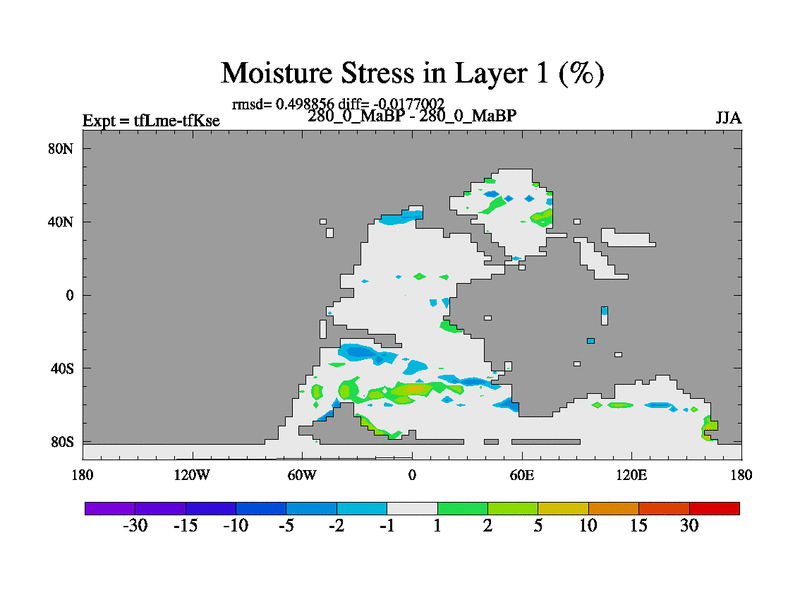The width and height of the screenshot is (800, 600).
Task: Click the 60E longitude axis label
Action: [522, 474]
